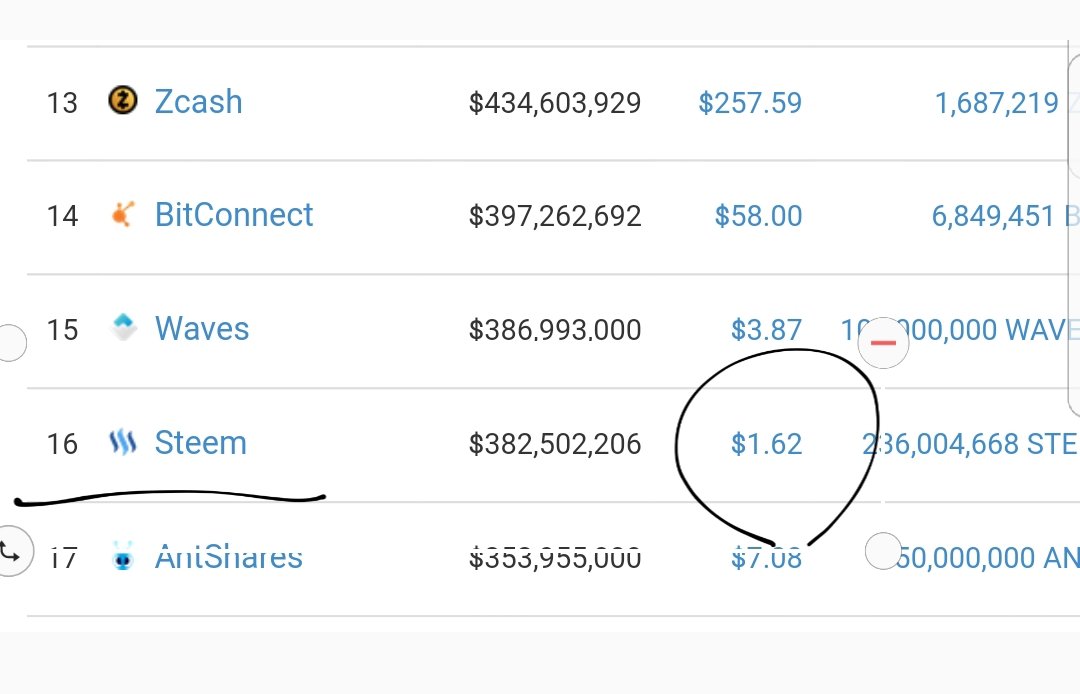This screenshot has height=694, width=1080.
Task: Open the AntShares coin page link
Action: pos(229,556)
